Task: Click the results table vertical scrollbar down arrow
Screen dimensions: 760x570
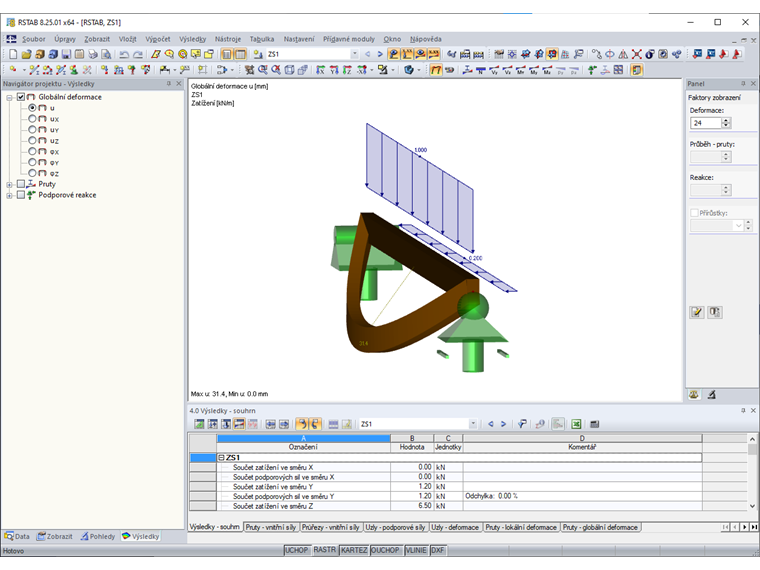Action: tap(752, 506)
